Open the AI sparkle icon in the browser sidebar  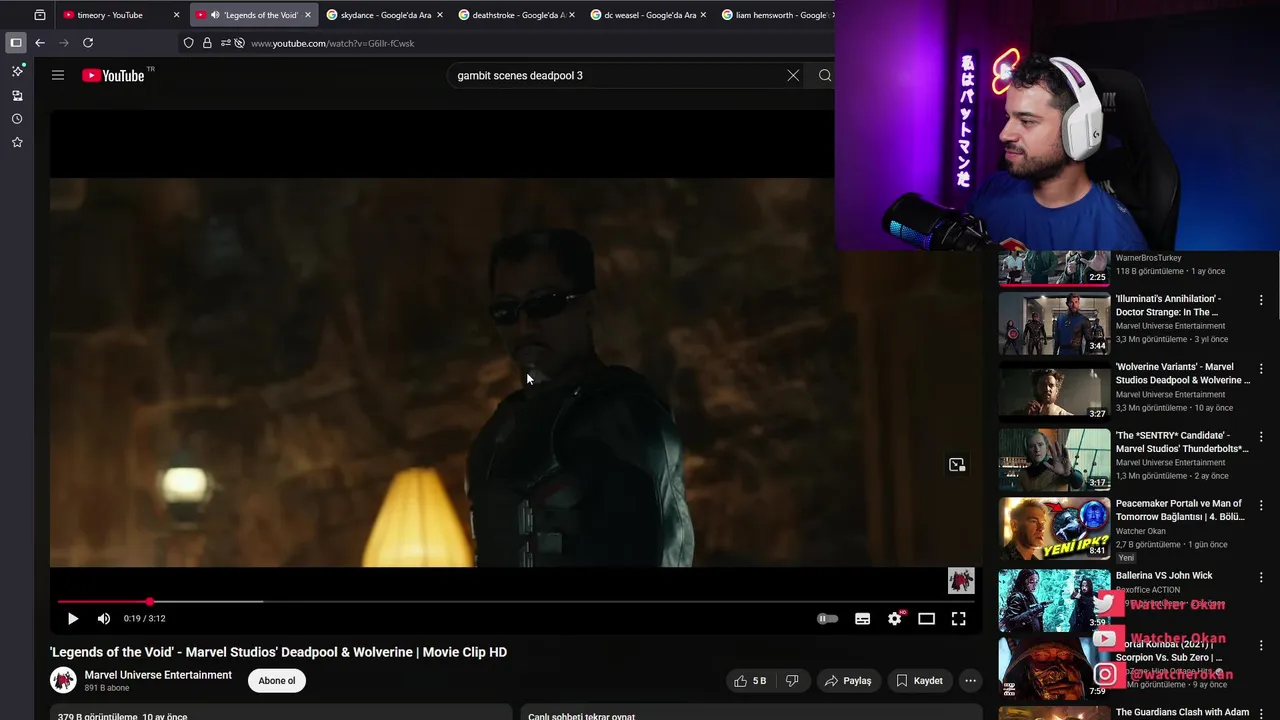click(x=17, y=71)
